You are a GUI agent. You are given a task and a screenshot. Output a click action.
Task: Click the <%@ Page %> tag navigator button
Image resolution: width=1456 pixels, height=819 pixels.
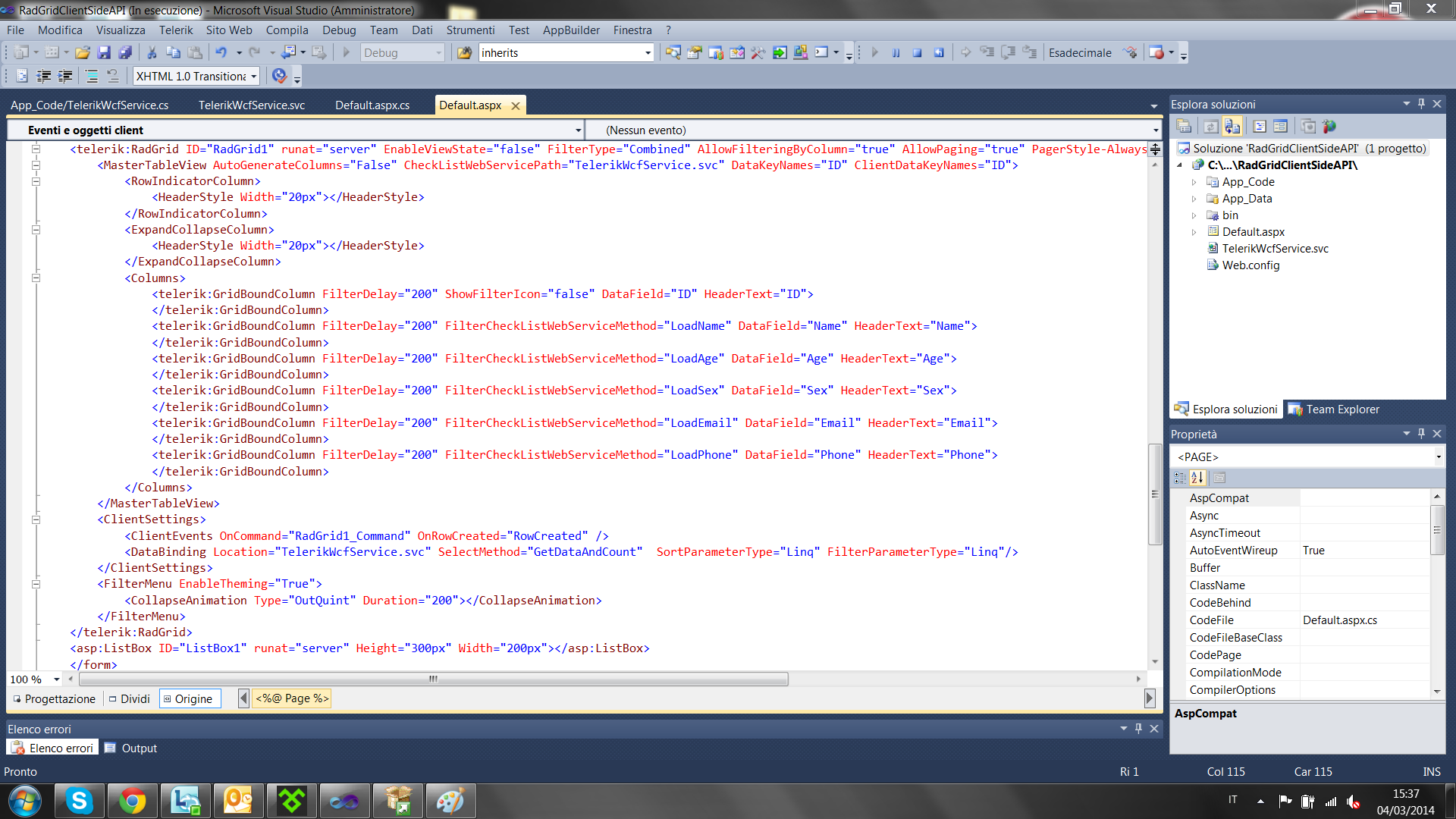(x=292, y=698)
